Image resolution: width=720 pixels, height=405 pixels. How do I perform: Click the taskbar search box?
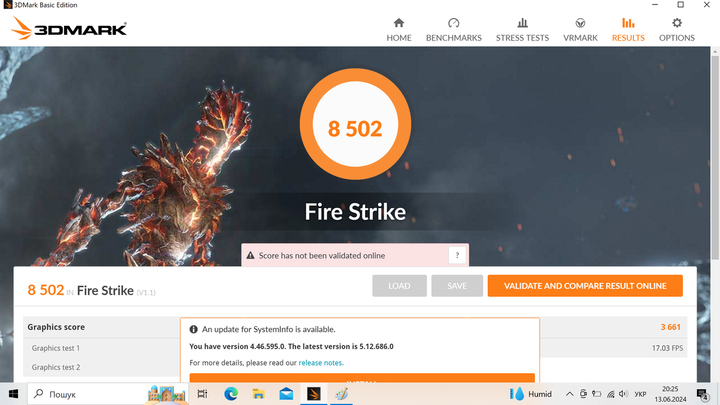tap(108, 394)
